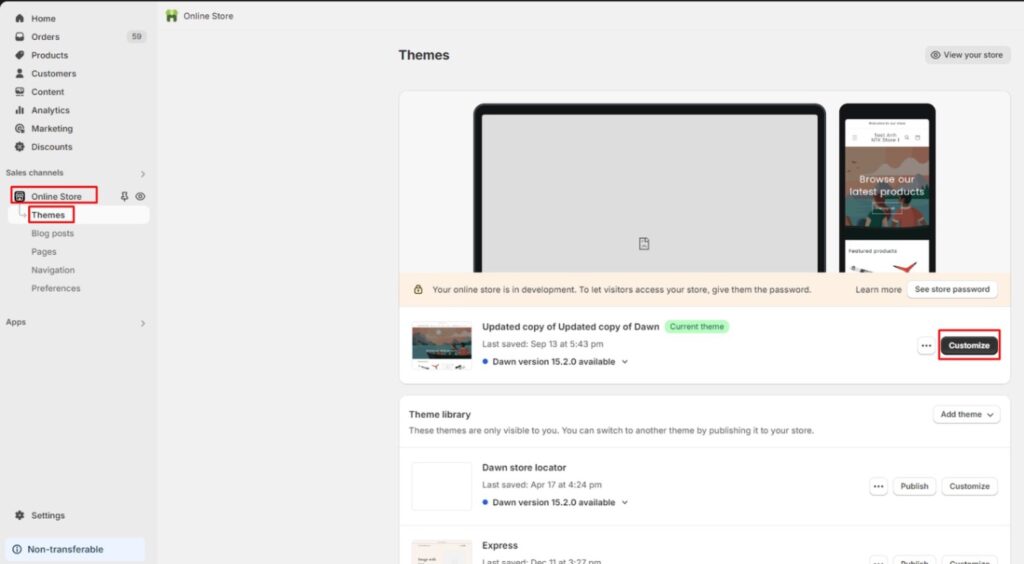
Task: Customize the current theme
Action: pos(968,345)
